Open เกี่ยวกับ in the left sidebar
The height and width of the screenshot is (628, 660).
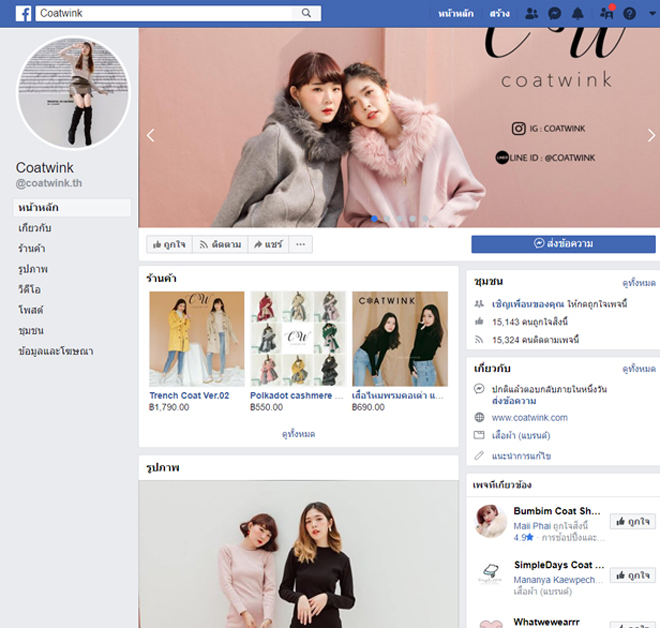35,228
